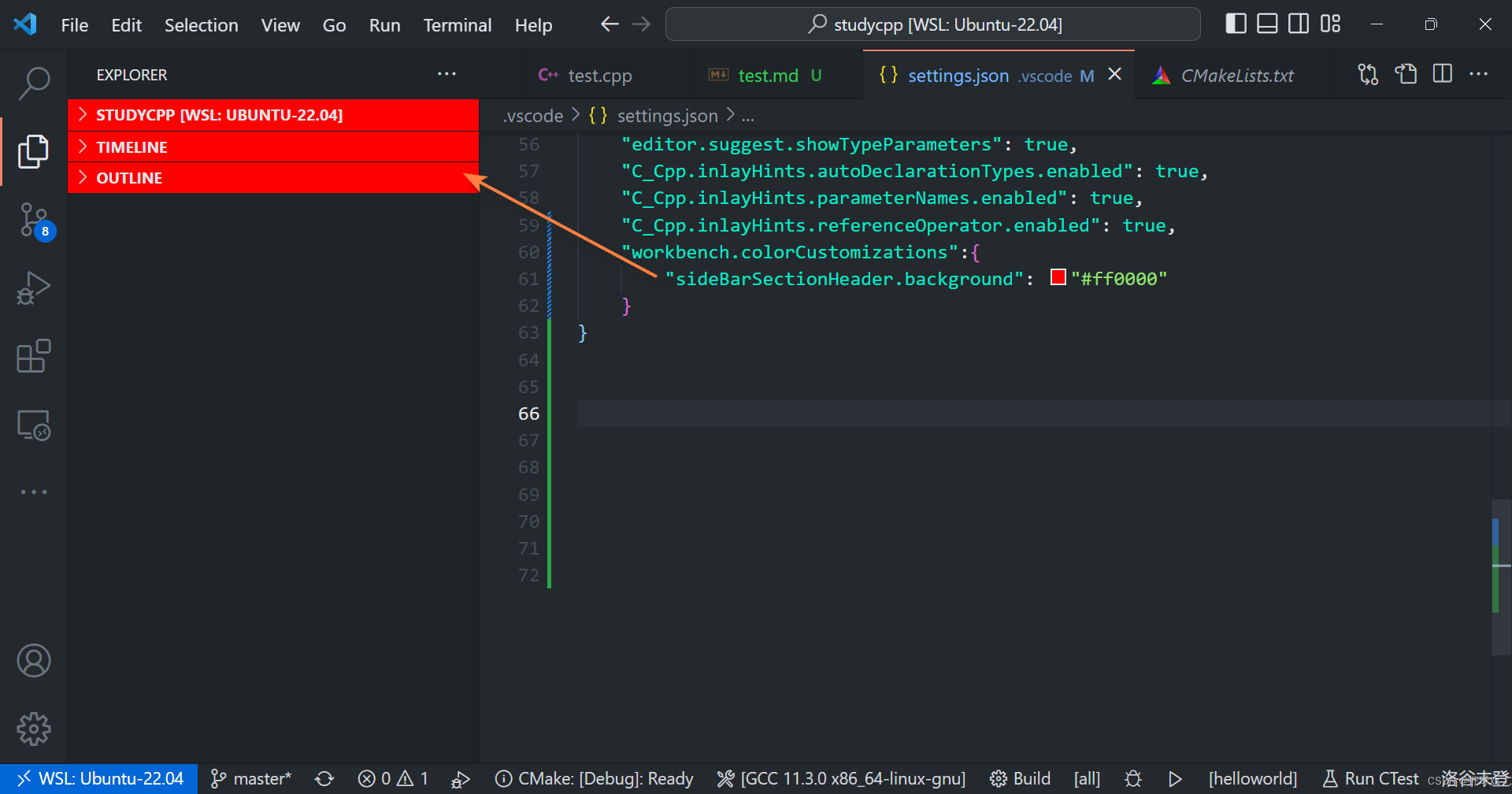The image size is (1512, 794).
Task: Change the [all] build target
Action: coord(1087,779)
